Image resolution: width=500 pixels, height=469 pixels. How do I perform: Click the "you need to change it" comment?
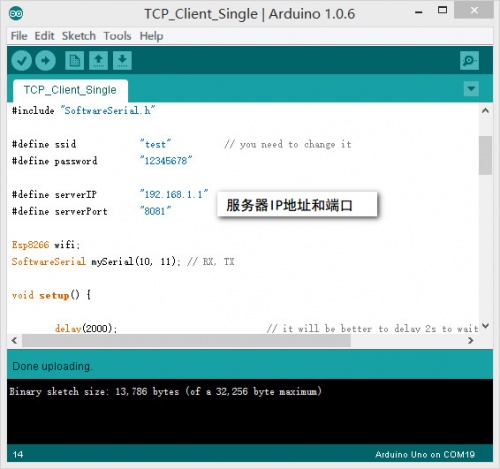click(288, 144)
